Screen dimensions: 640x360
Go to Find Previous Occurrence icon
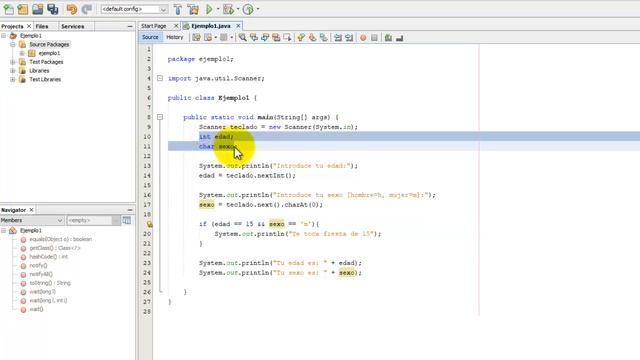tap(254, 38)
